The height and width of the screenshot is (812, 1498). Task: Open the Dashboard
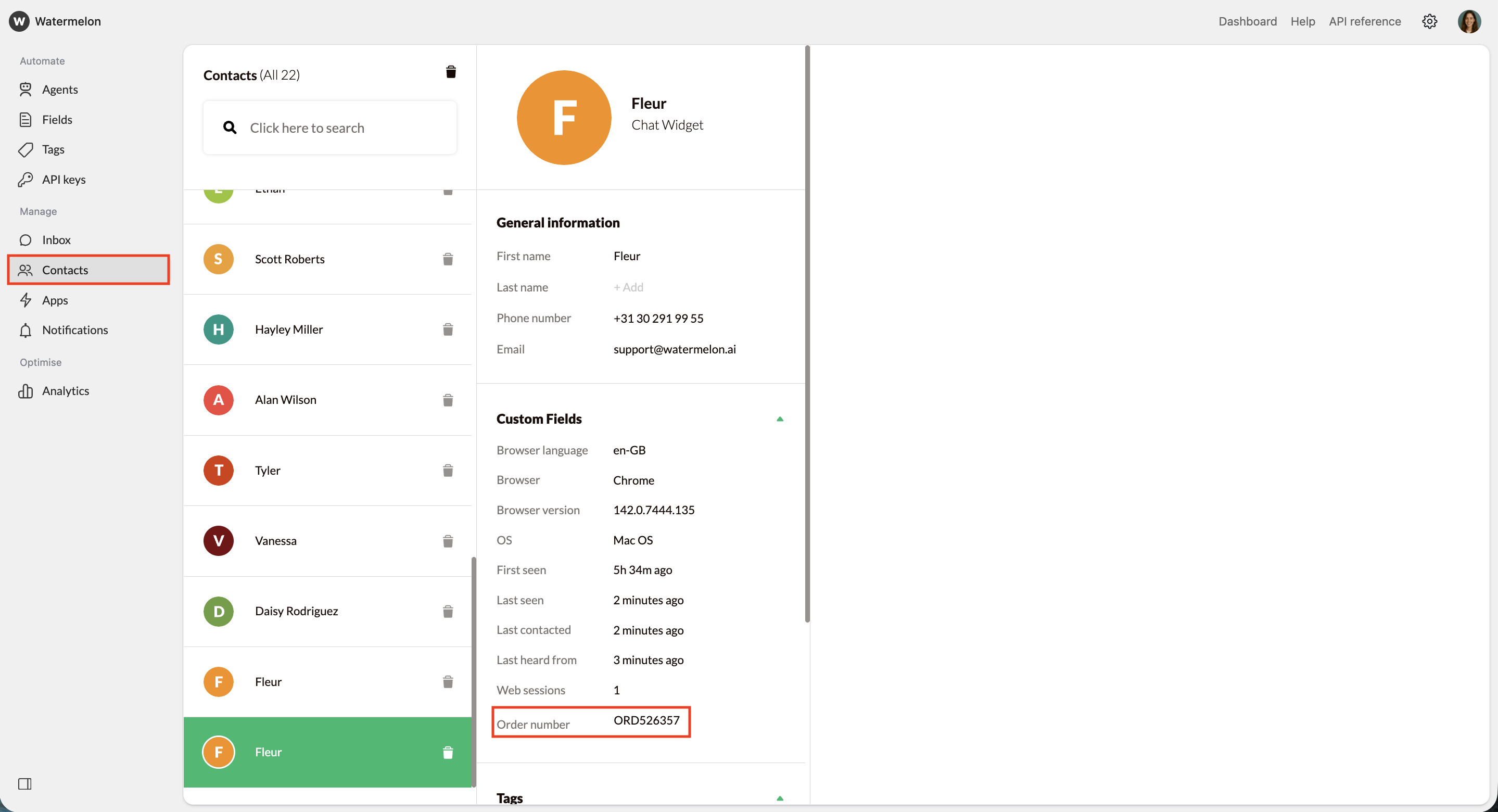(x=1247, y=21)
